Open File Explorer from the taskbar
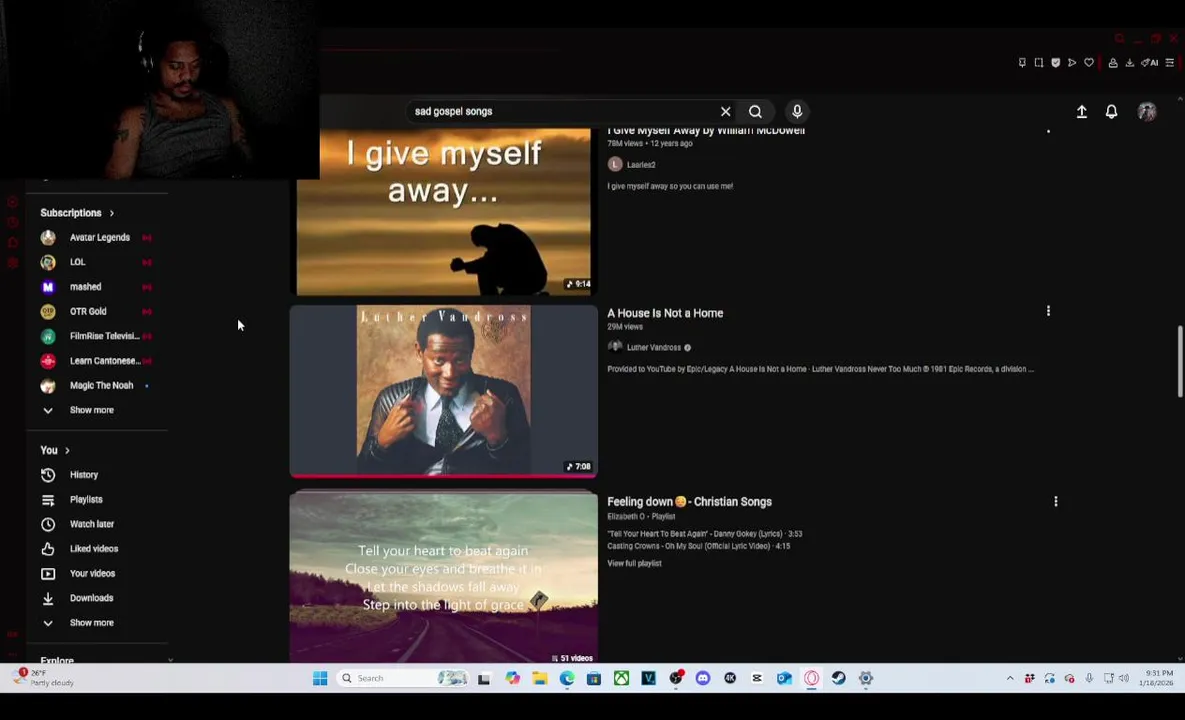 tap(540, 678)
